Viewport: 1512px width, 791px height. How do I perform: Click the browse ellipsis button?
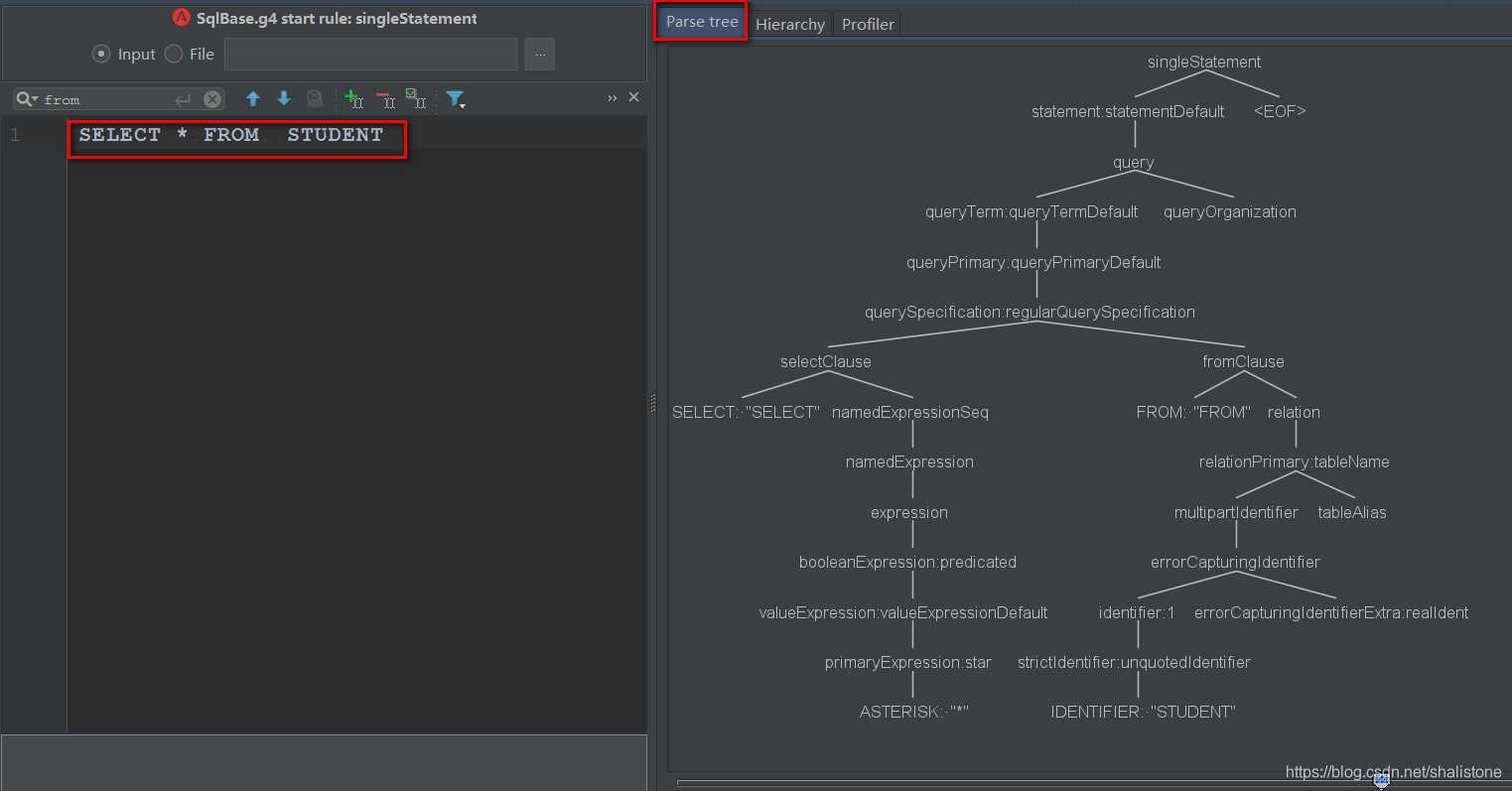click(x=539, y=55)
